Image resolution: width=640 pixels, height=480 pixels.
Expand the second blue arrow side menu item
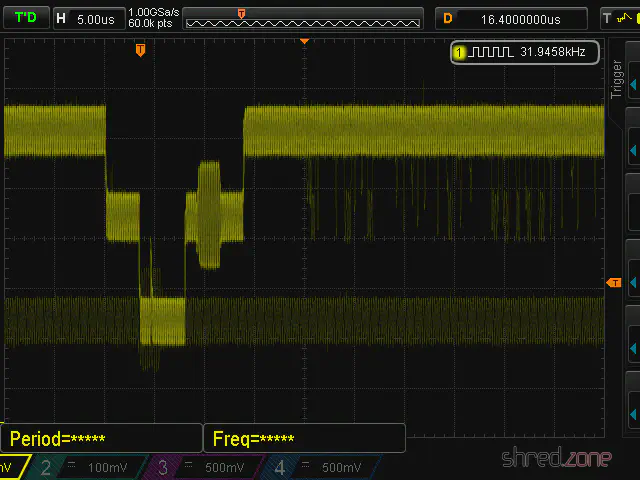pyautogui.click(x=632, y=150)
